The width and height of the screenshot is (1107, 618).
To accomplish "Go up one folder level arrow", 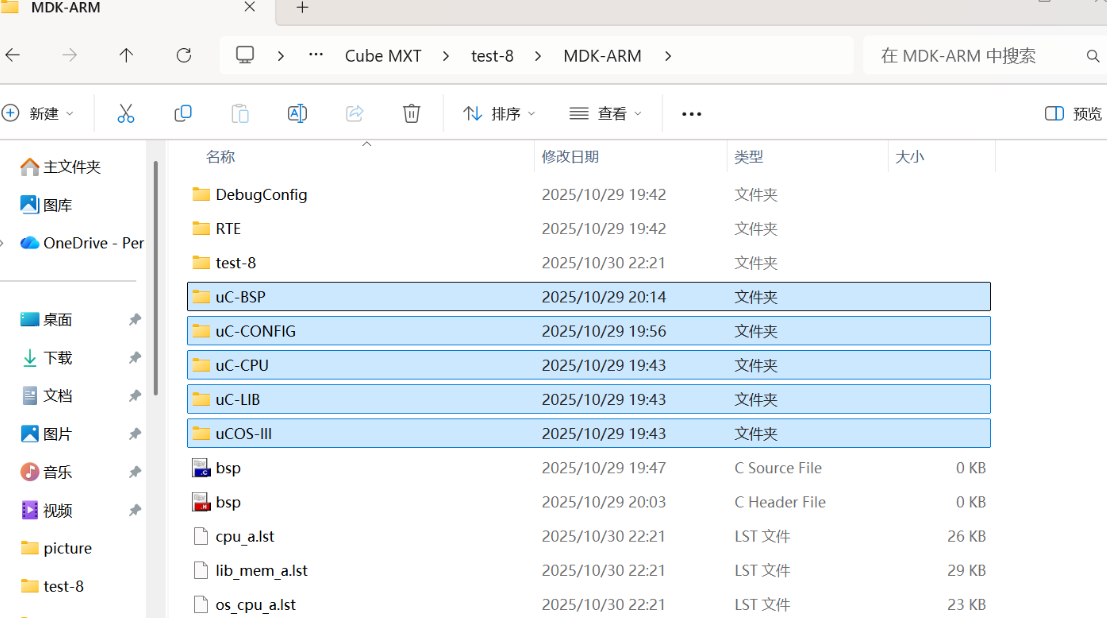I will tap(126, 55).
